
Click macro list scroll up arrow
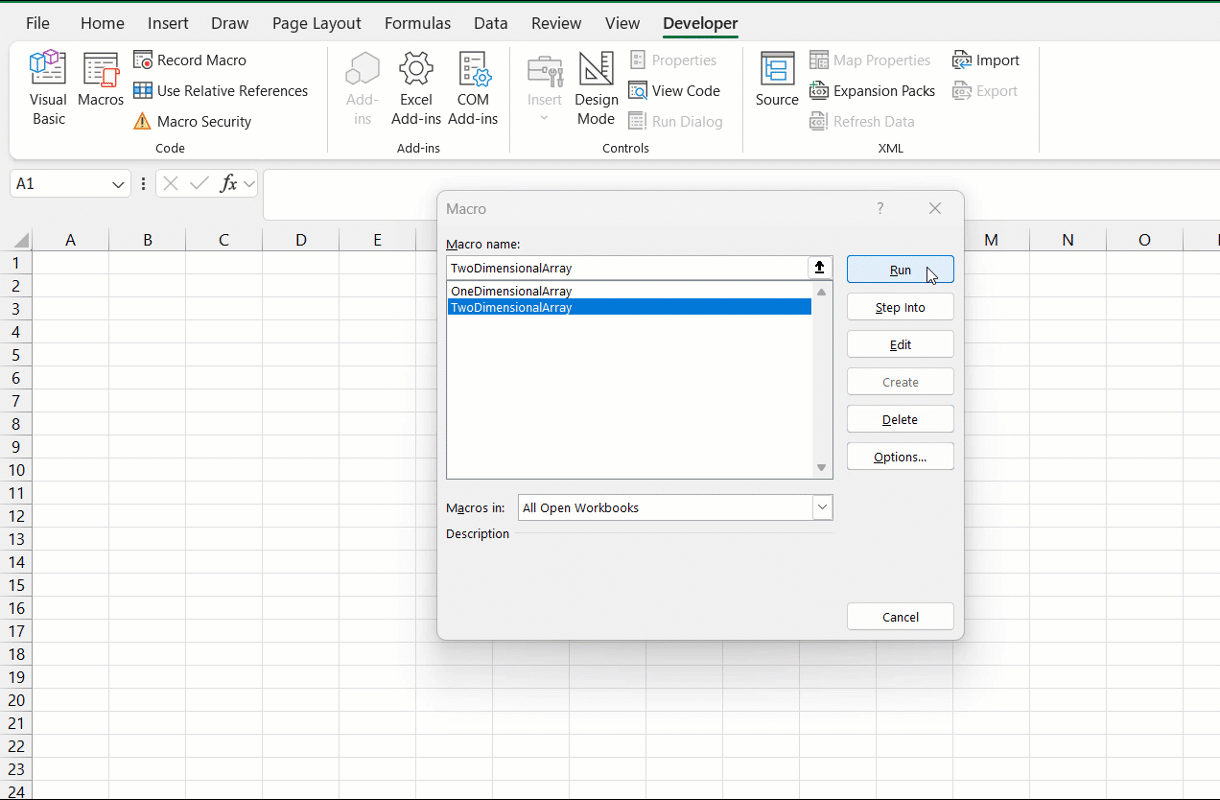(822, 292)
